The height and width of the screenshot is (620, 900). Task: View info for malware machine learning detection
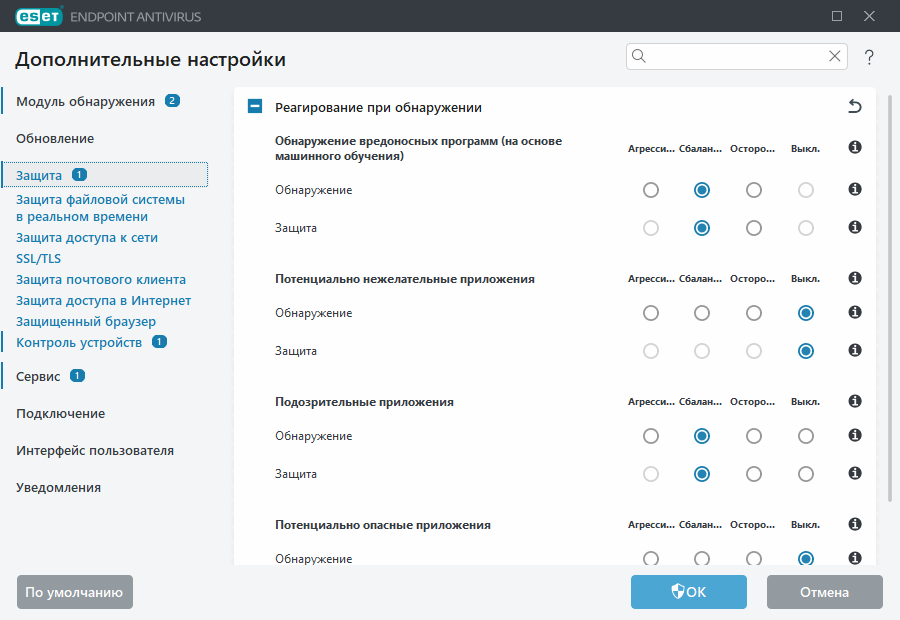click(854, 146)
